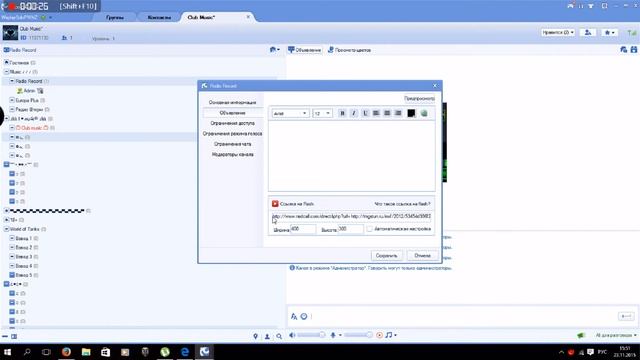
Task: Expand the Взвод 1 channel
Action: coord(12,238)
